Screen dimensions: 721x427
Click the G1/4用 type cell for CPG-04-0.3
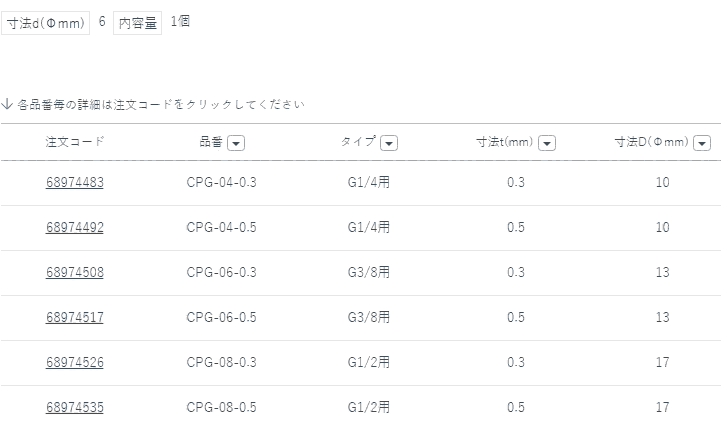coord(369,182)
